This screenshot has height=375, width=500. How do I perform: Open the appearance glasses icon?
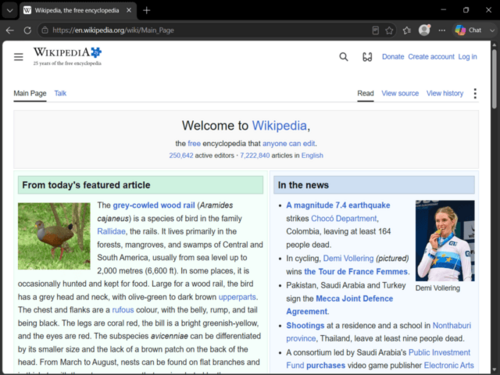tap(367, 57)
